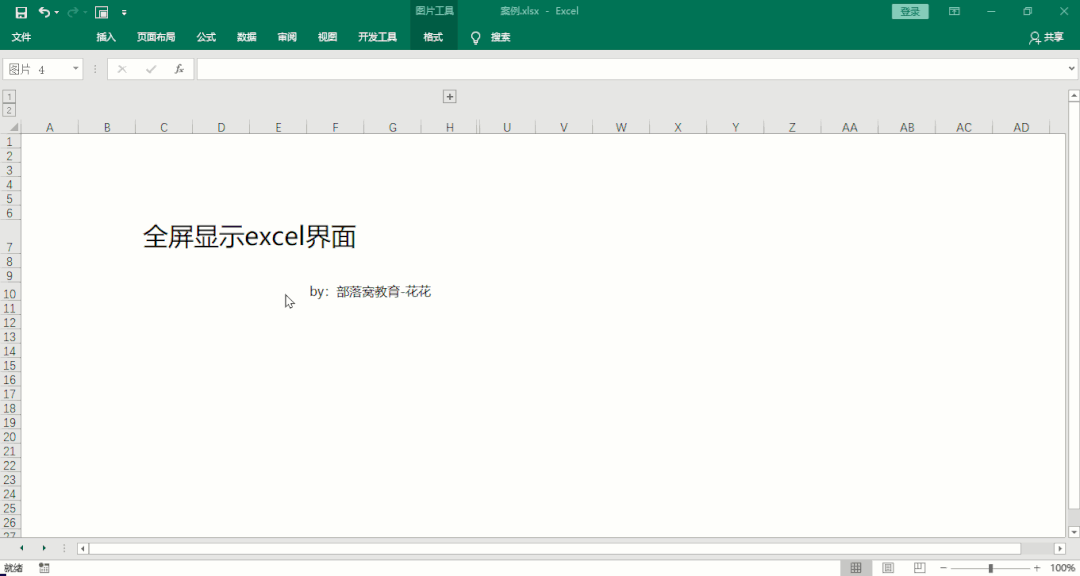This screenshot has height=576, width=1080.
Task: Click the zoom slider handle
Action: (x=990, y=568)
